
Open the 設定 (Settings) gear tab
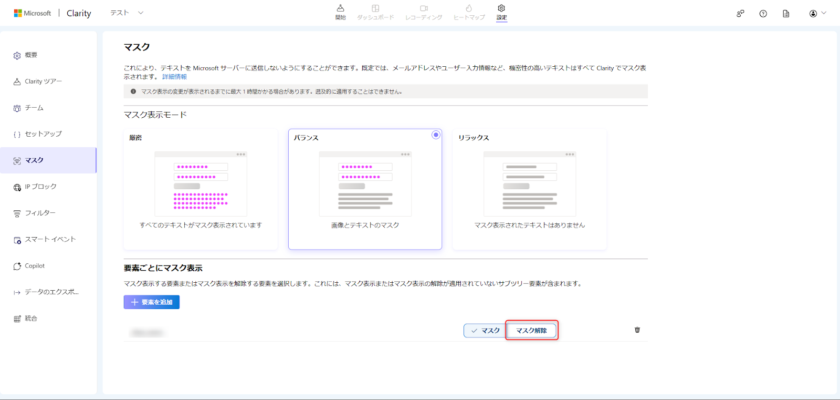pyautogui.click(x=501, y=12)
